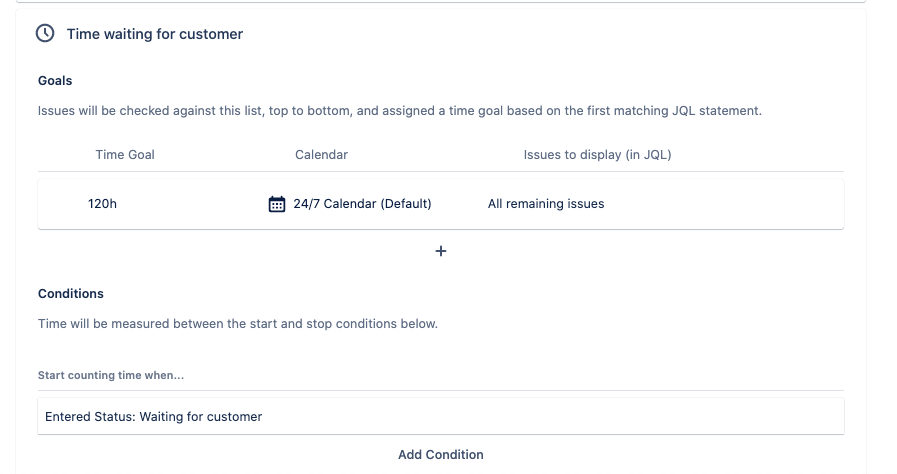The width and height of the screenshot is (897, 474).
Task: Click the empty right end of the goal row
Action: (x=760, y=204)
